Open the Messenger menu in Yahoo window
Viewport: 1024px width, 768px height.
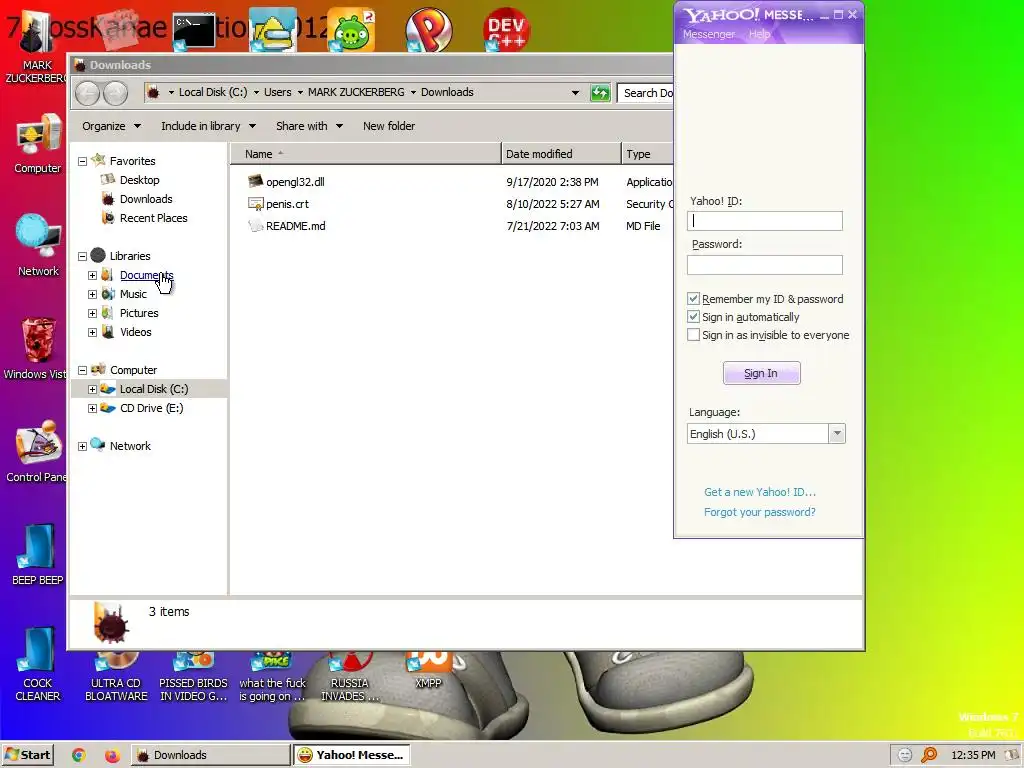click(709, 34)
